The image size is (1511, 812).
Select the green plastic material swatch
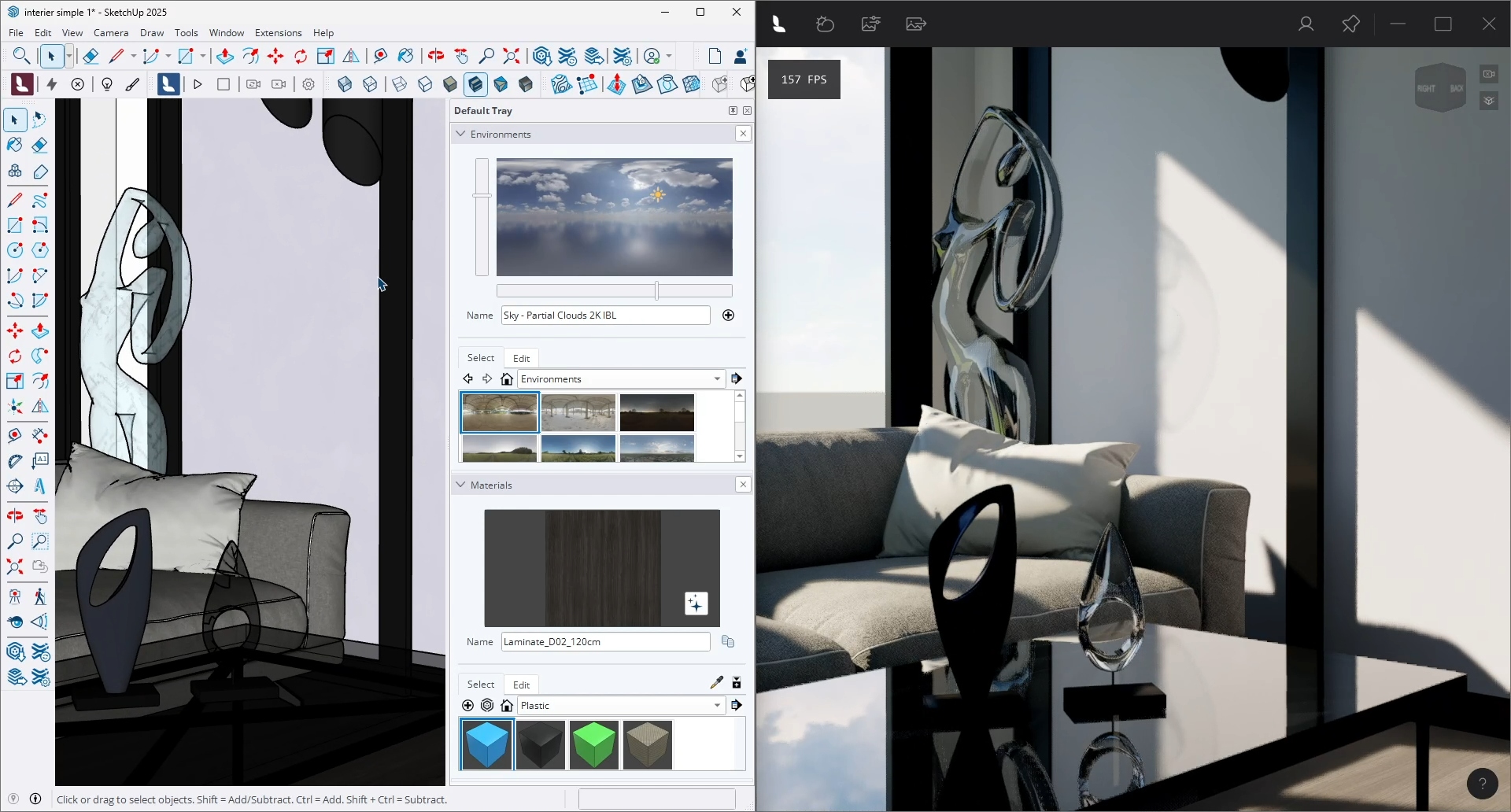click(594, 744)
